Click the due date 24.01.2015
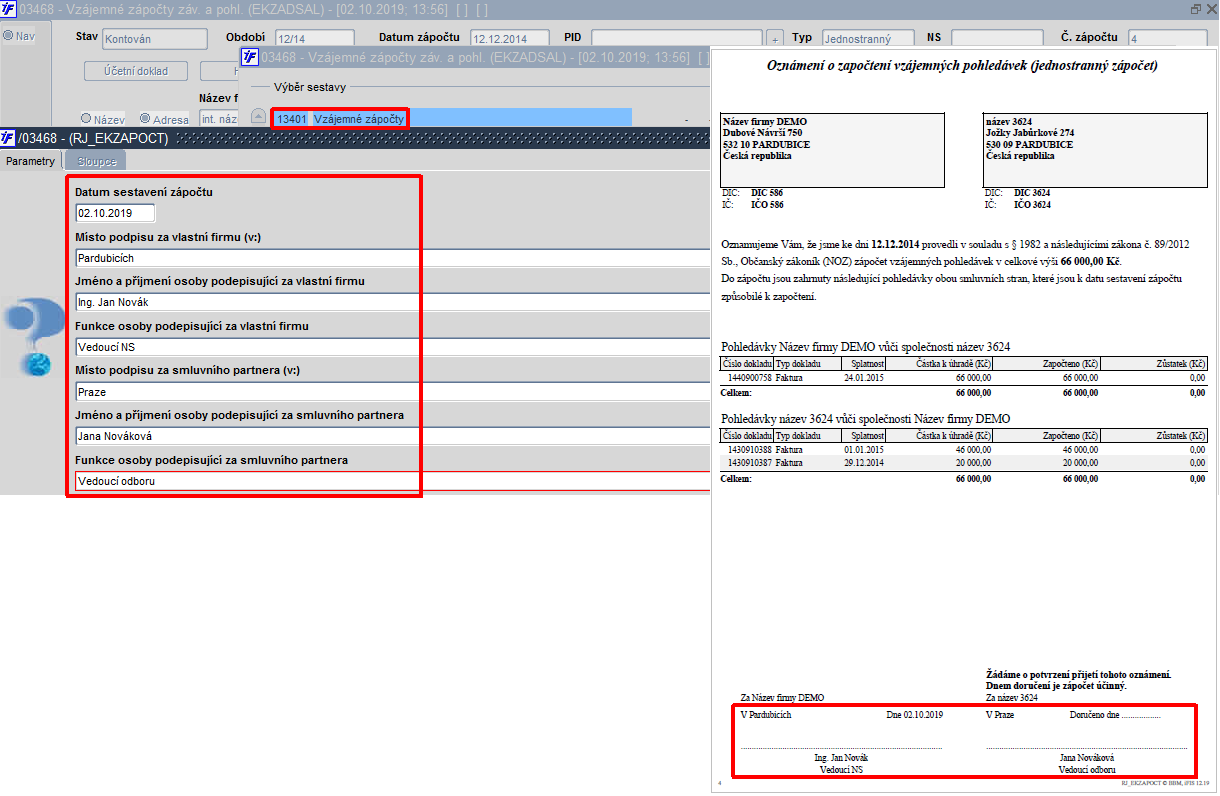 (x=864, y=378)
